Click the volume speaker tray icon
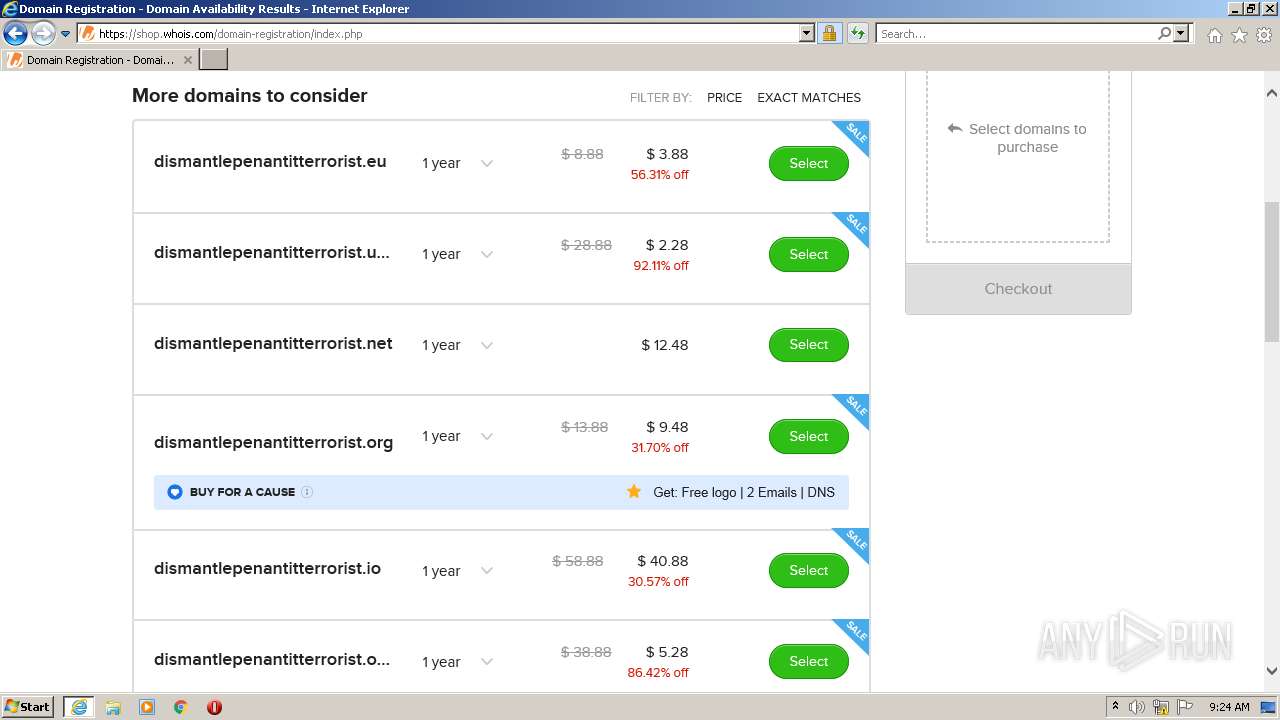Viewport: 1280px width, 720px height. pyautogui.click(x=1137, y=707)
